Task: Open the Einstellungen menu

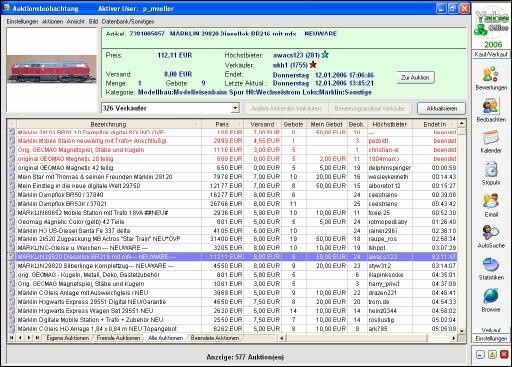Action: pyautogui.click(x=22, y=21)
